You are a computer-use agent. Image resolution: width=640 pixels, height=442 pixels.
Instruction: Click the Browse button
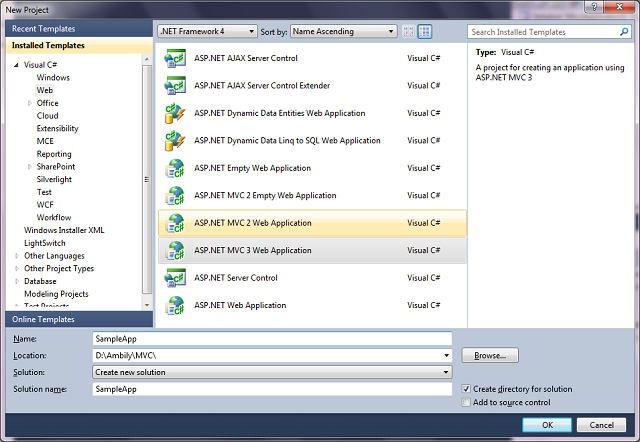click(489, 355)
